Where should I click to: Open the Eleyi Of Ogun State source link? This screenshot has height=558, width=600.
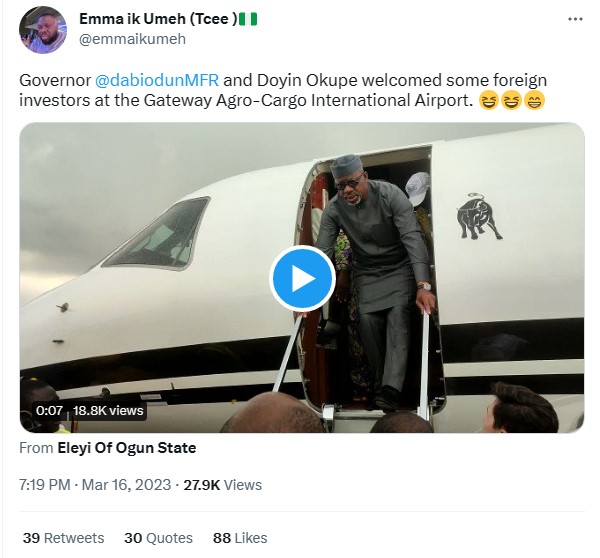pyautogui.click(x=126, y=448)
